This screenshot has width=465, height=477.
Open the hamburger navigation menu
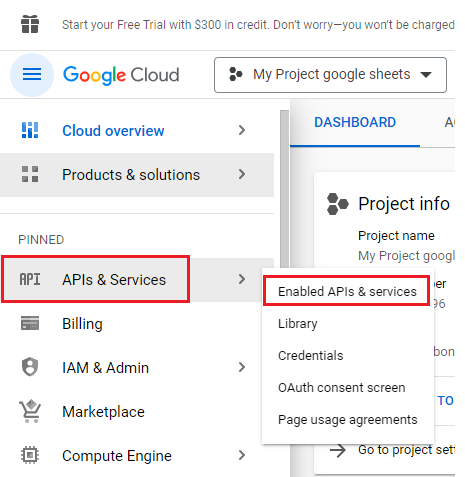tap(32, 74)
